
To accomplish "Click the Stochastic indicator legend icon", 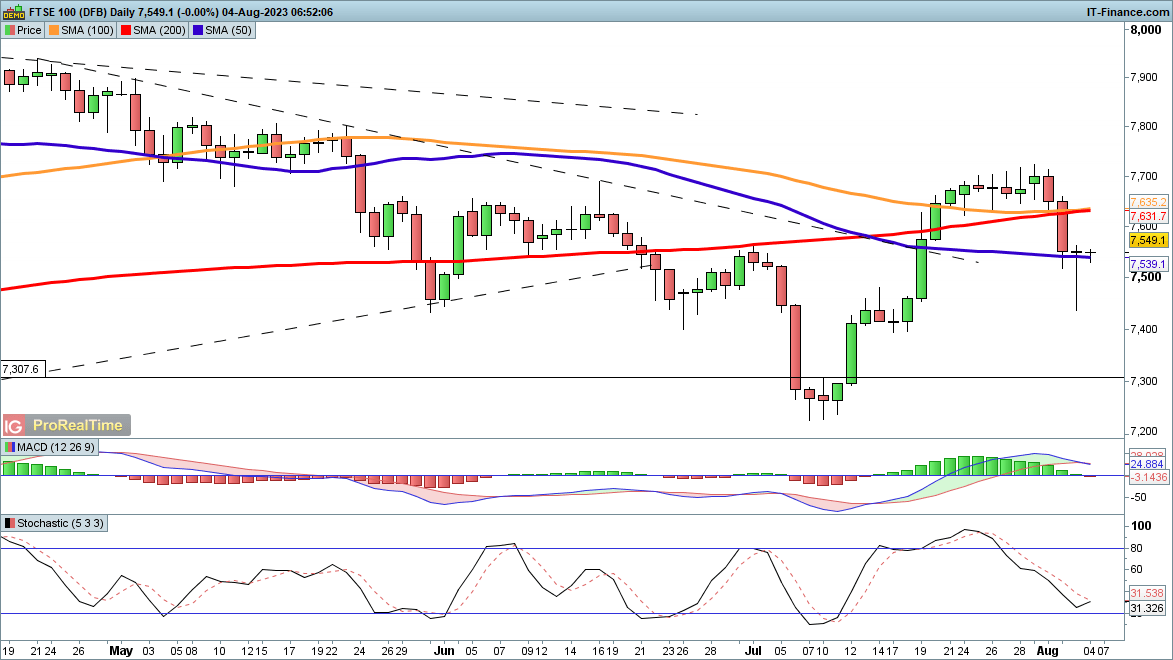I will point(9,523).
